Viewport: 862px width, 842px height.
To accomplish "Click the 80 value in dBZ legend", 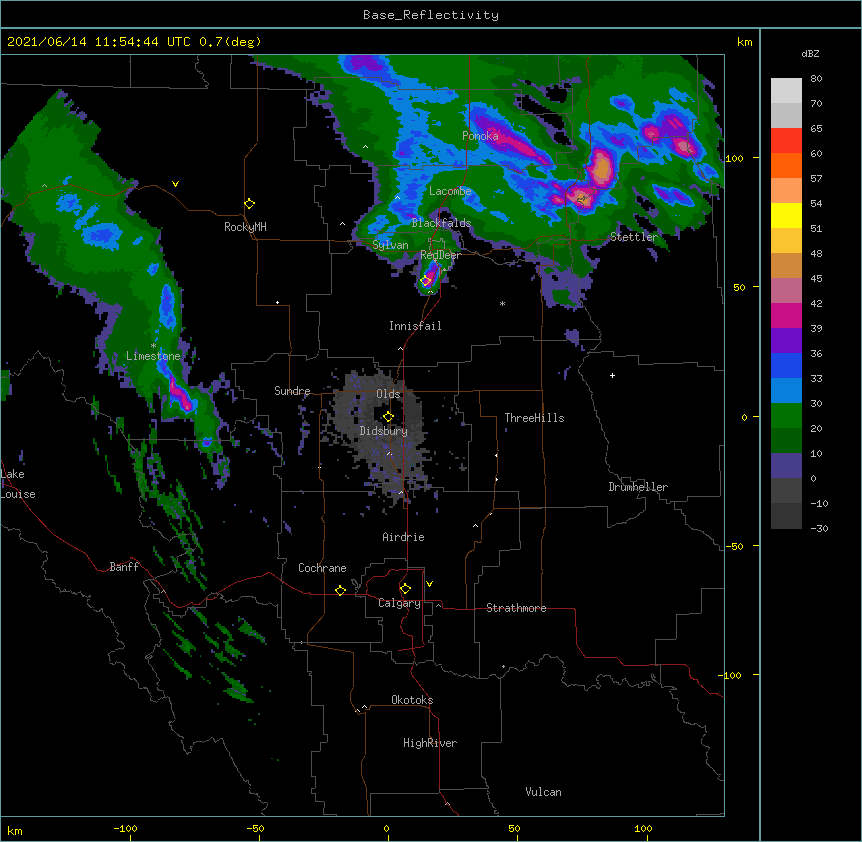I will (816, 79).
